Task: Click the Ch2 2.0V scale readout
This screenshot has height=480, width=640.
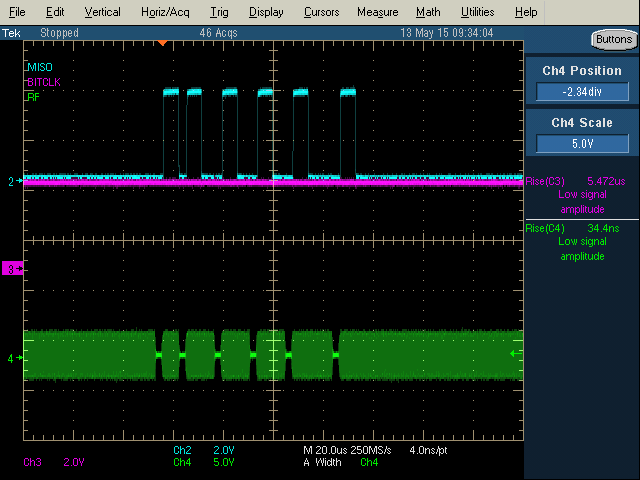Action: click(204, 450)
